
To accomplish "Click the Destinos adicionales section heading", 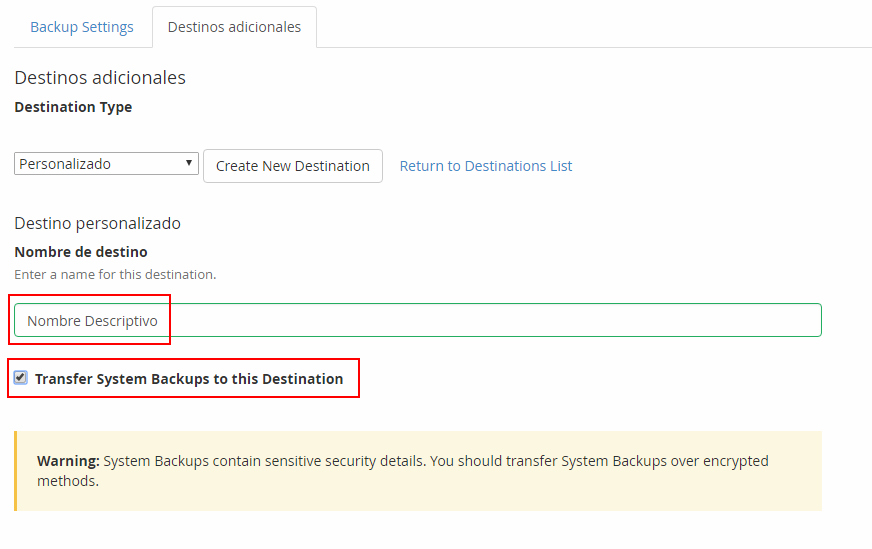I will tap(100, 77).
